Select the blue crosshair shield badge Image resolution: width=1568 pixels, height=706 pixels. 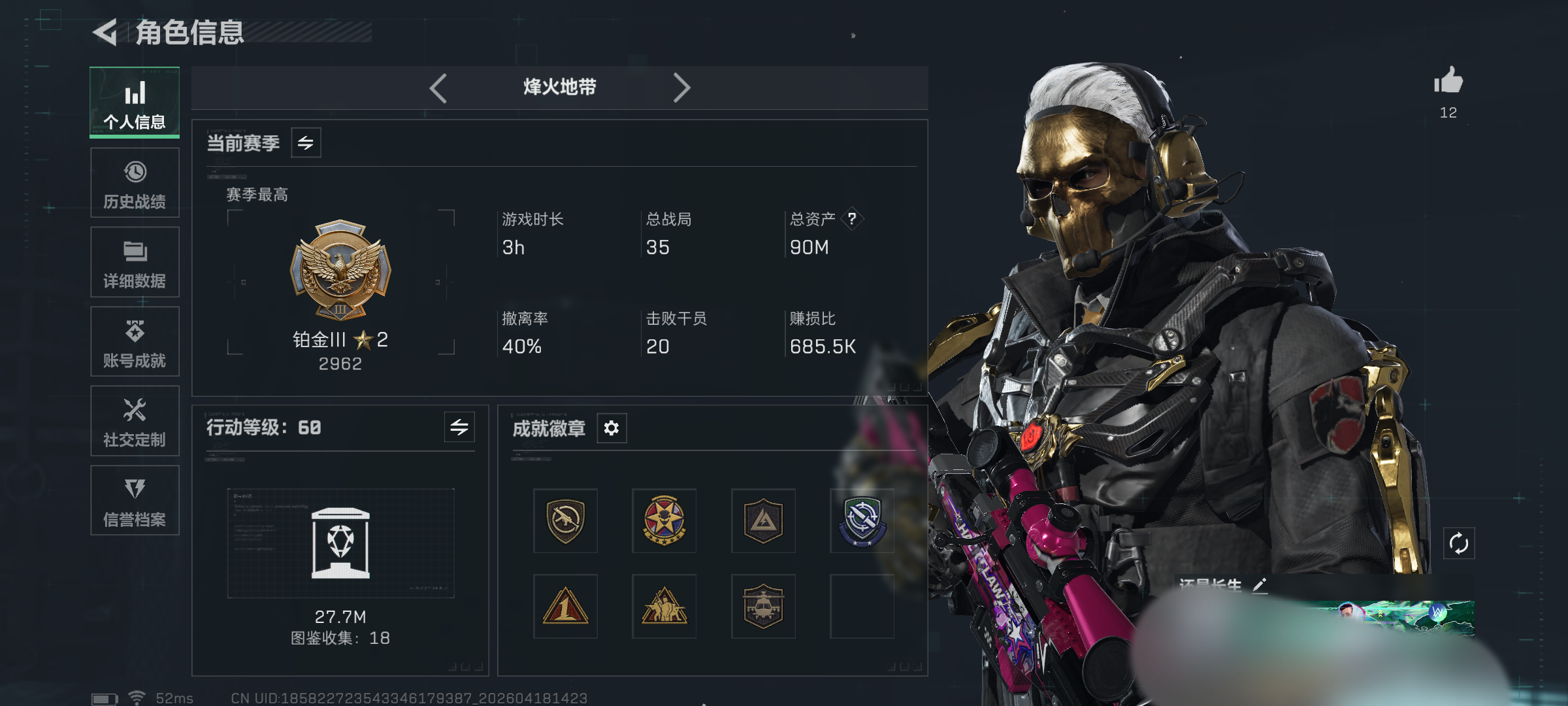pos(862,521)
